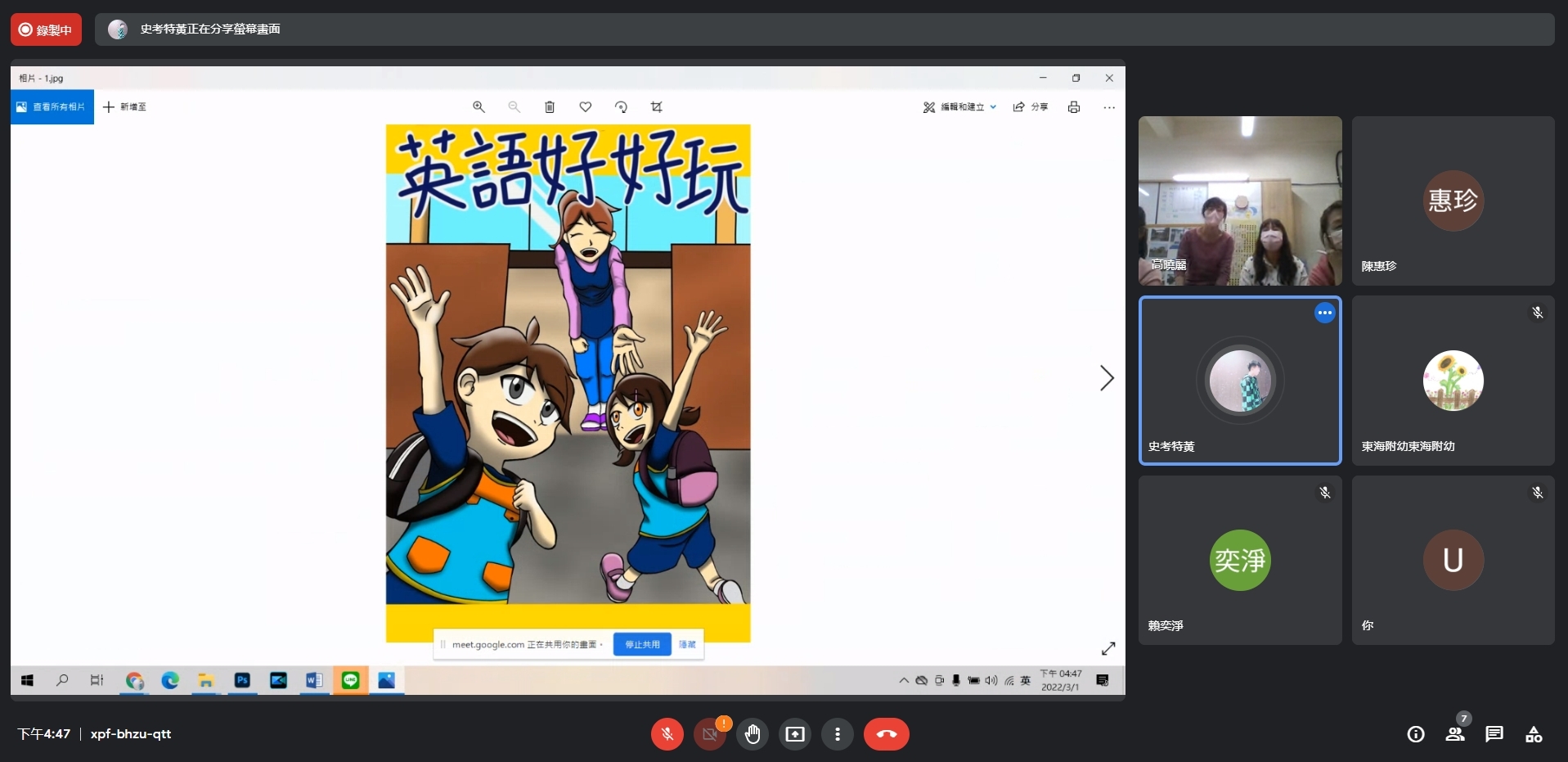Viewport: 1568px width, 762px height.
Task: Go to next photo arrow
Action: [1107, 378]
